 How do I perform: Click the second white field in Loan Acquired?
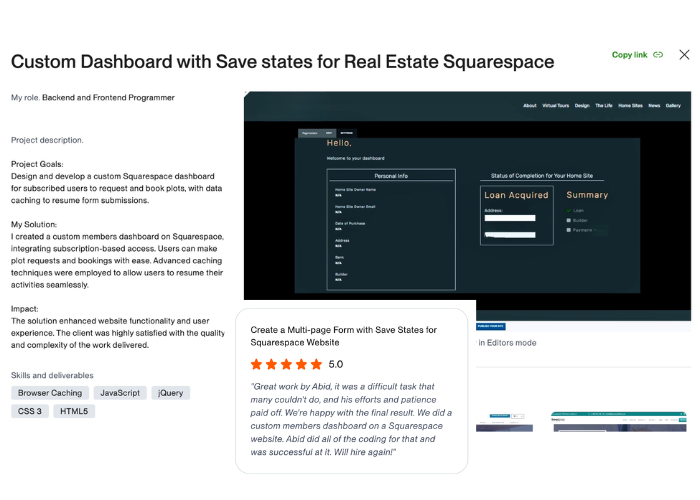coord(510,235)
